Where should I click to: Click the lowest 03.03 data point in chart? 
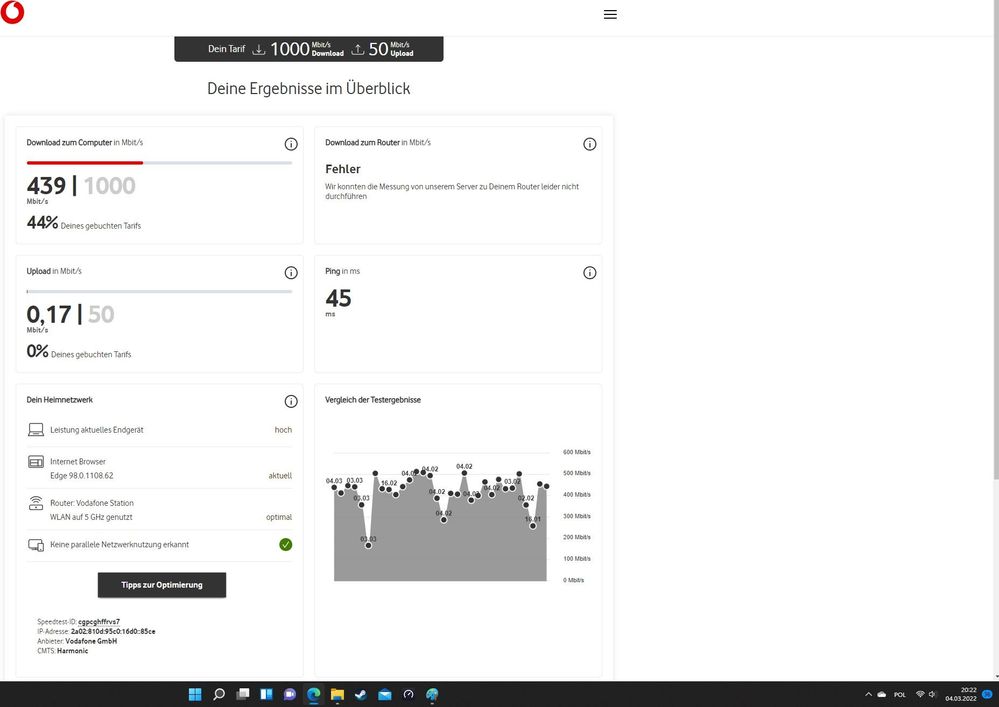tap(368, 545)
